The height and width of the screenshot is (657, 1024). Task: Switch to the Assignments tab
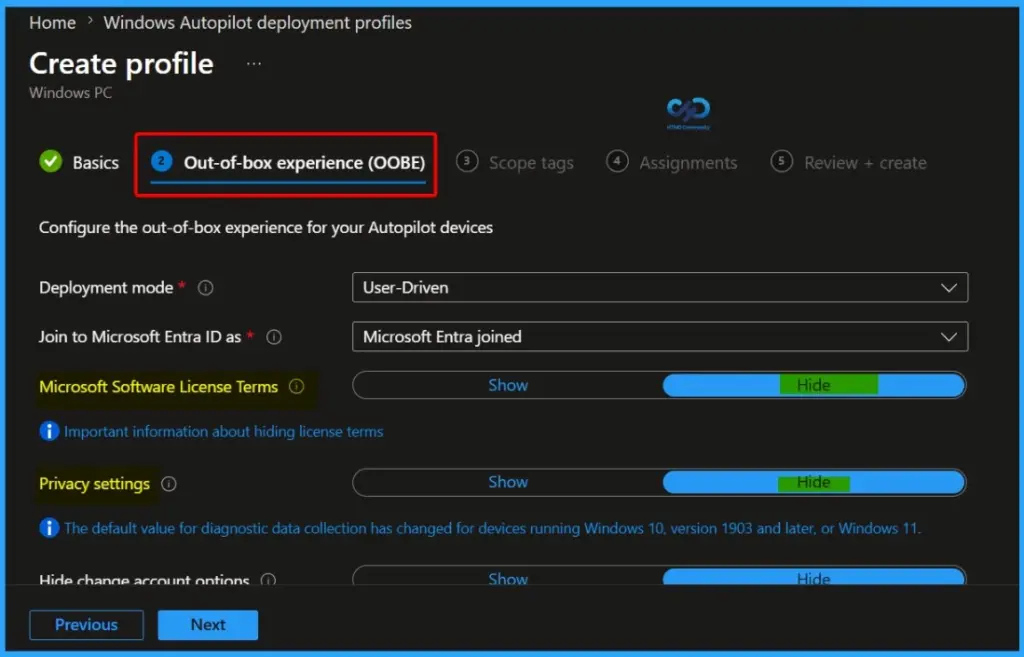pyautogui.click(x=671, y=162)
